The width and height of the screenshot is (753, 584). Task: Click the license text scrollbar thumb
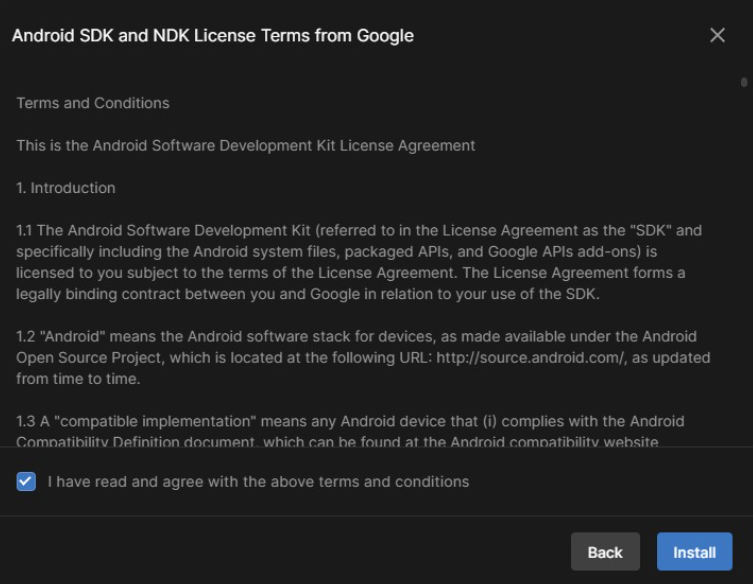tap(744, 82)
